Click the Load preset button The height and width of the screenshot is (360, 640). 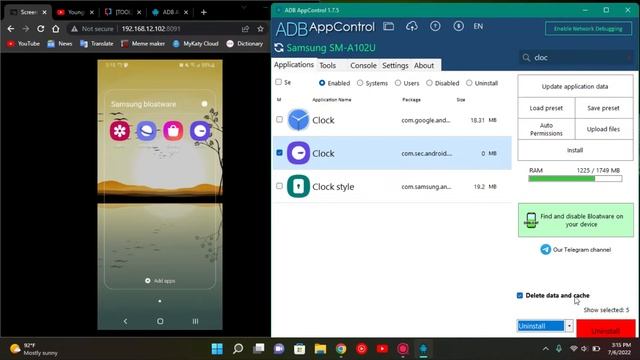(x=546, y=108)
